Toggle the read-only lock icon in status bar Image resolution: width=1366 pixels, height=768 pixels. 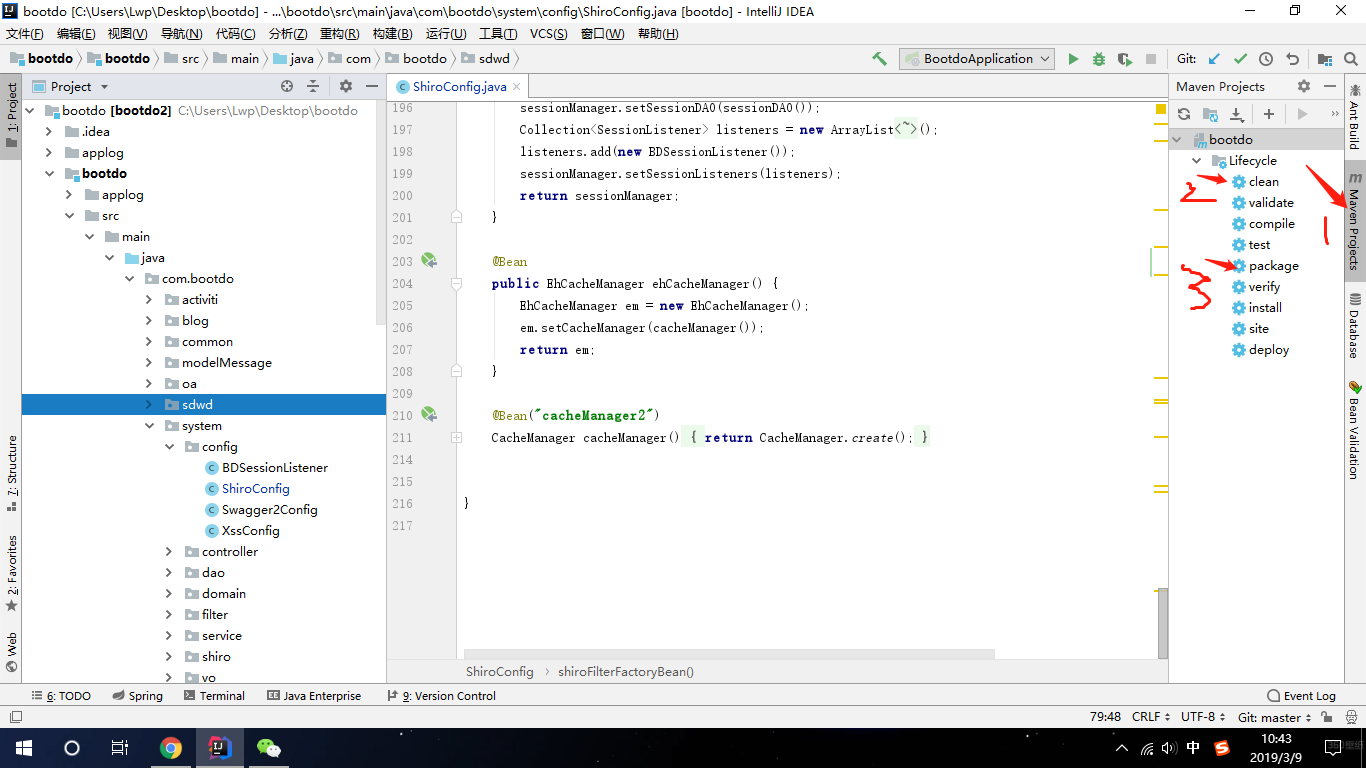point(1327,717)
